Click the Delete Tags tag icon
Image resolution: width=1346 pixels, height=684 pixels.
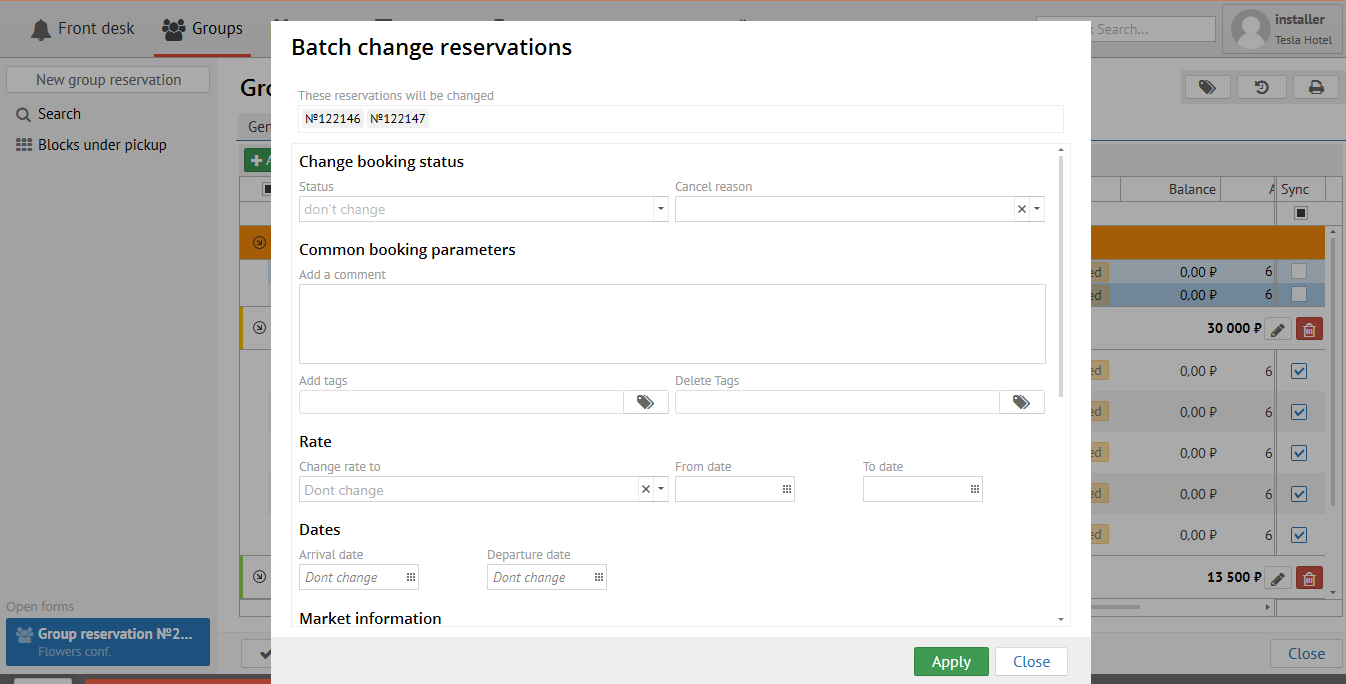1021,402
